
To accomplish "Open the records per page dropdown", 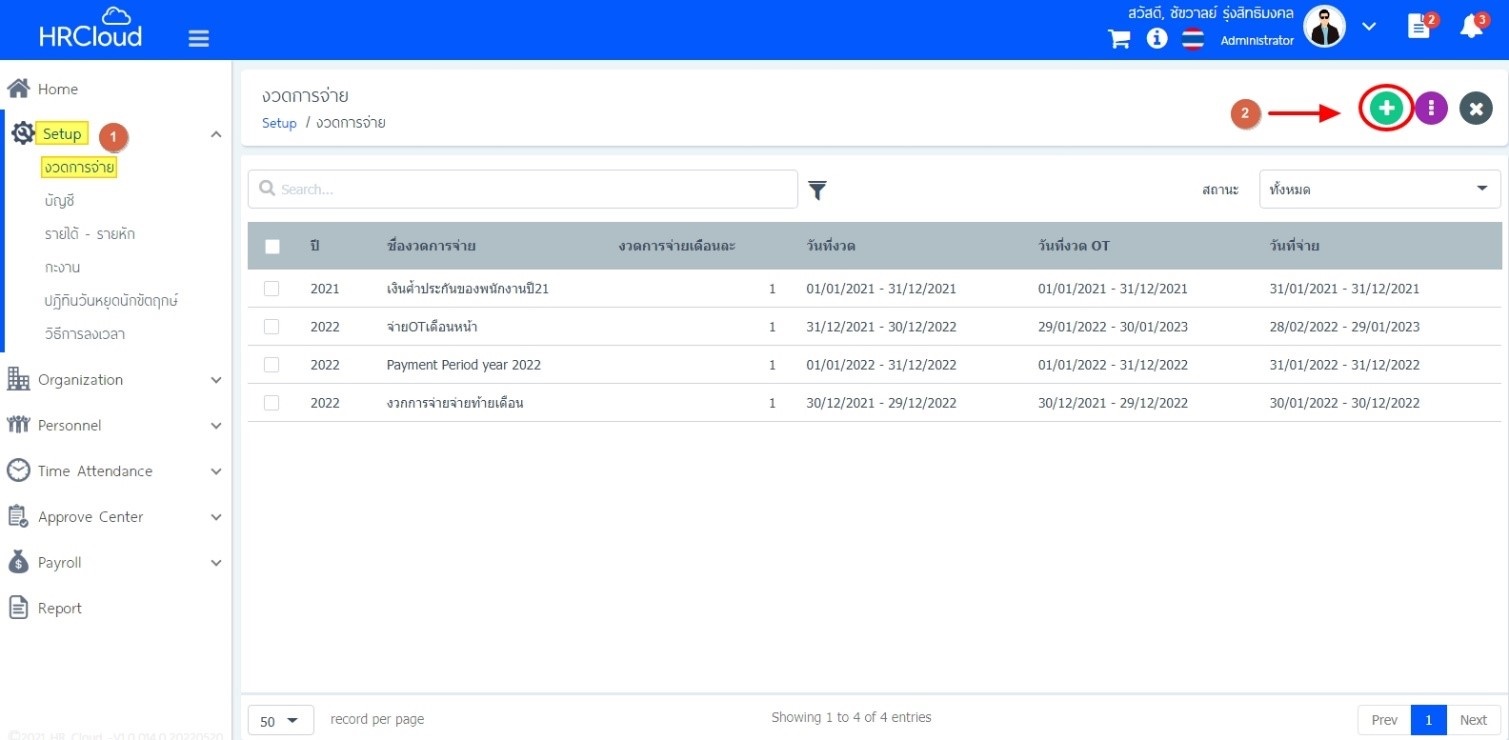I will tap(280, 720).
